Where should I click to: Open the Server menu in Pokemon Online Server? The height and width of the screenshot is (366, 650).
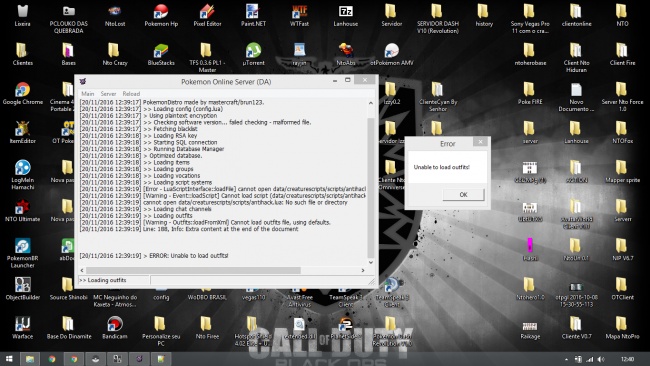(x=108, y=94)
